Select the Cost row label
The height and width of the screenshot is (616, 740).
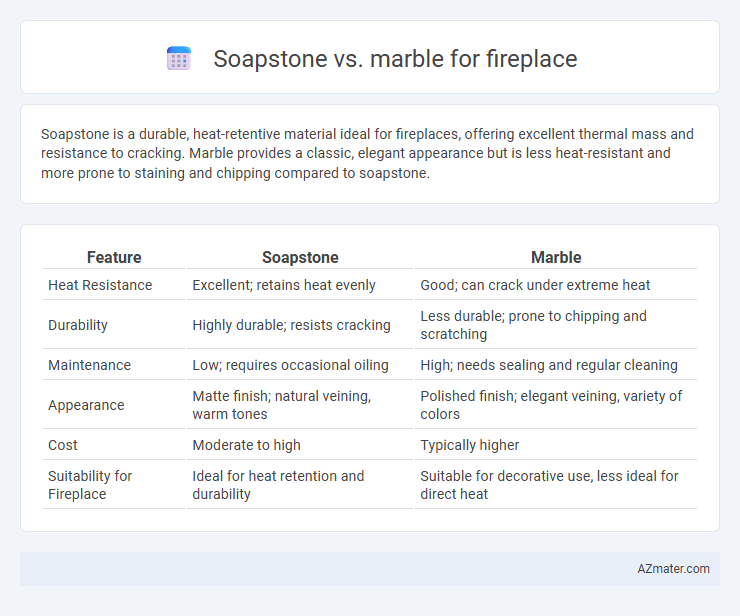(x=63, y=445)
